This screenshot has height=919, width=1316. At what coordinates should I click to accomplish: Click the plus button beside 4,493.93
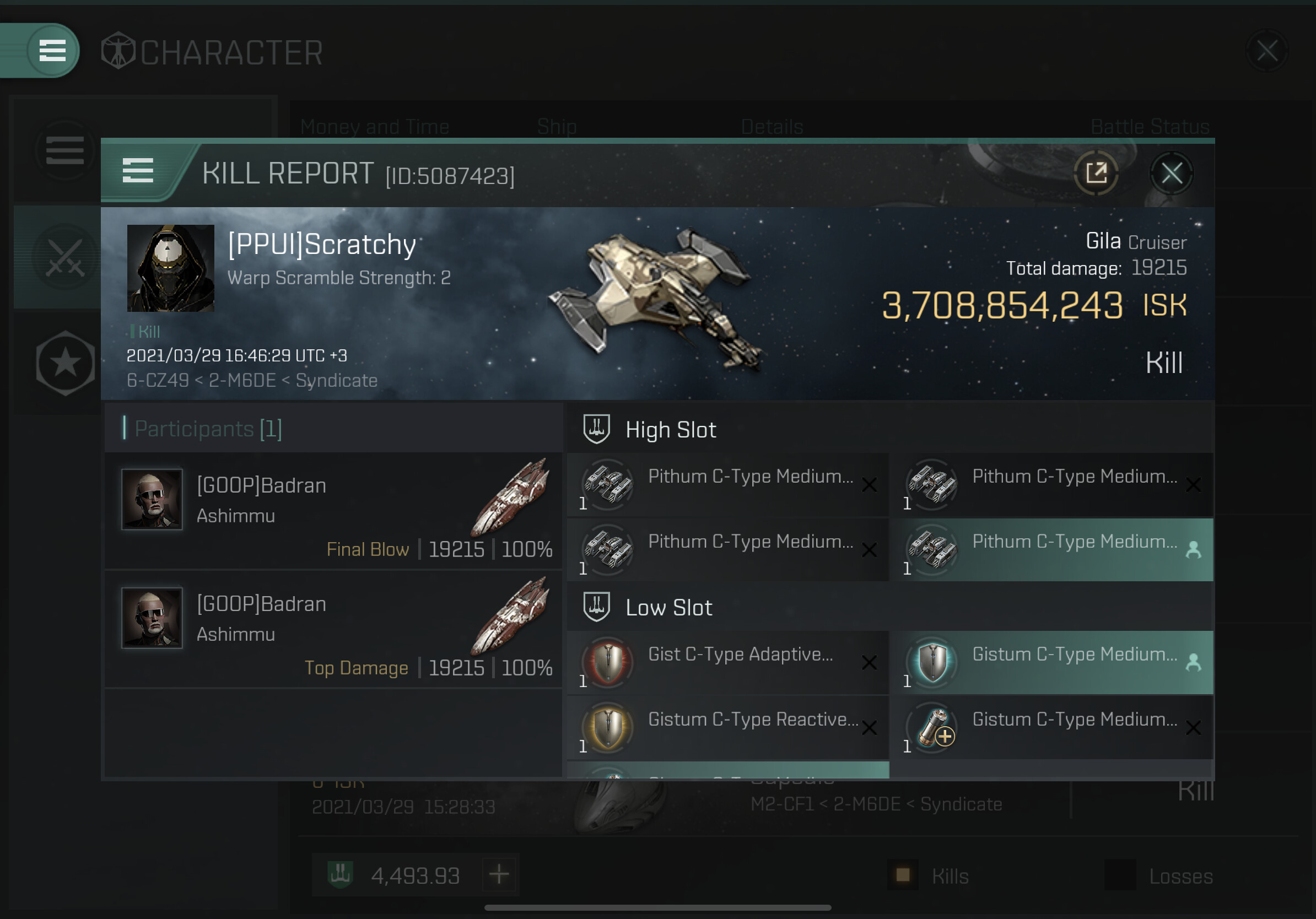tap(499, 874)
